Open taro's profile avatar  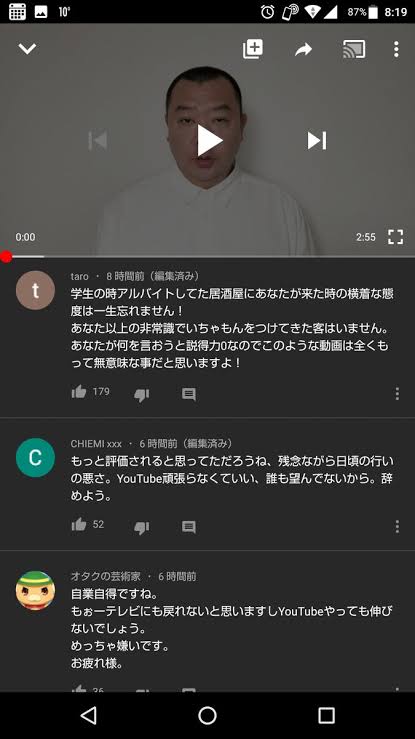click(35, 290)
